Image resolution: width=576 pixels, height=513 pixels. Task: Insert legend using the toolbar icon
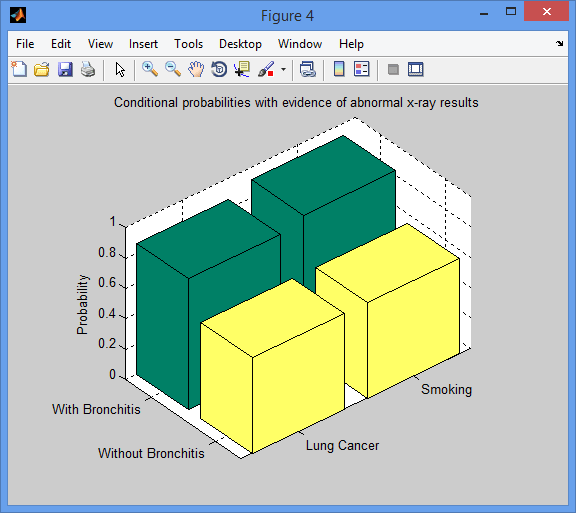[x=361, y=69]
